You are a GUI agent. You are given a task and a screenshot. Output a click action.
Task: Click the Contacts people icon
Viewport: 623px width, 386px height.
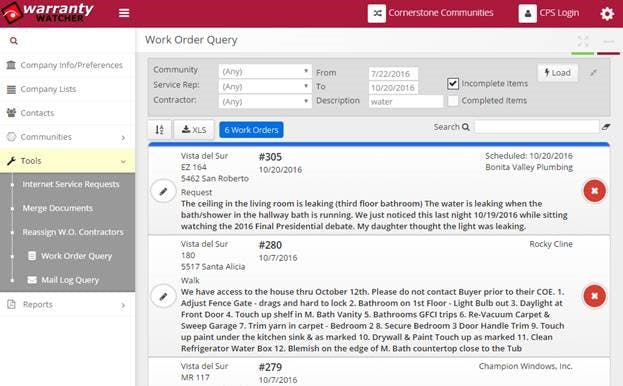11,113
